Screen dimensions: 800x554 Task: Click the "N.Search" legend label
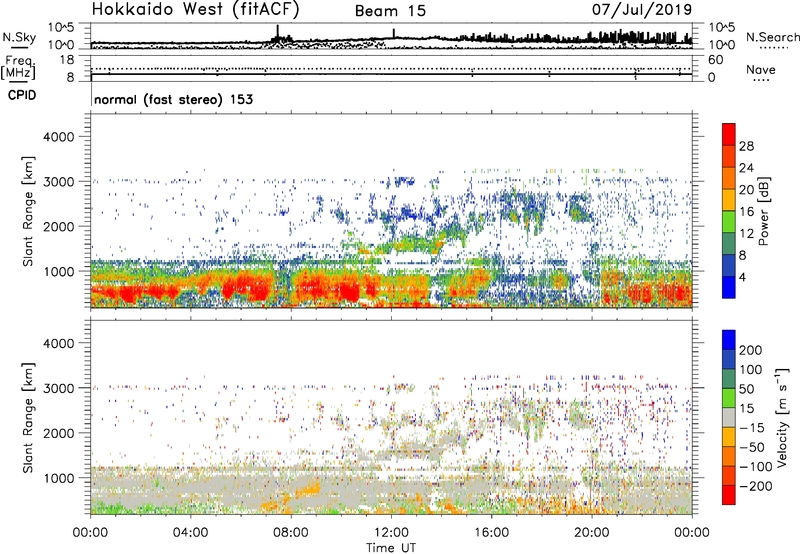773,37
